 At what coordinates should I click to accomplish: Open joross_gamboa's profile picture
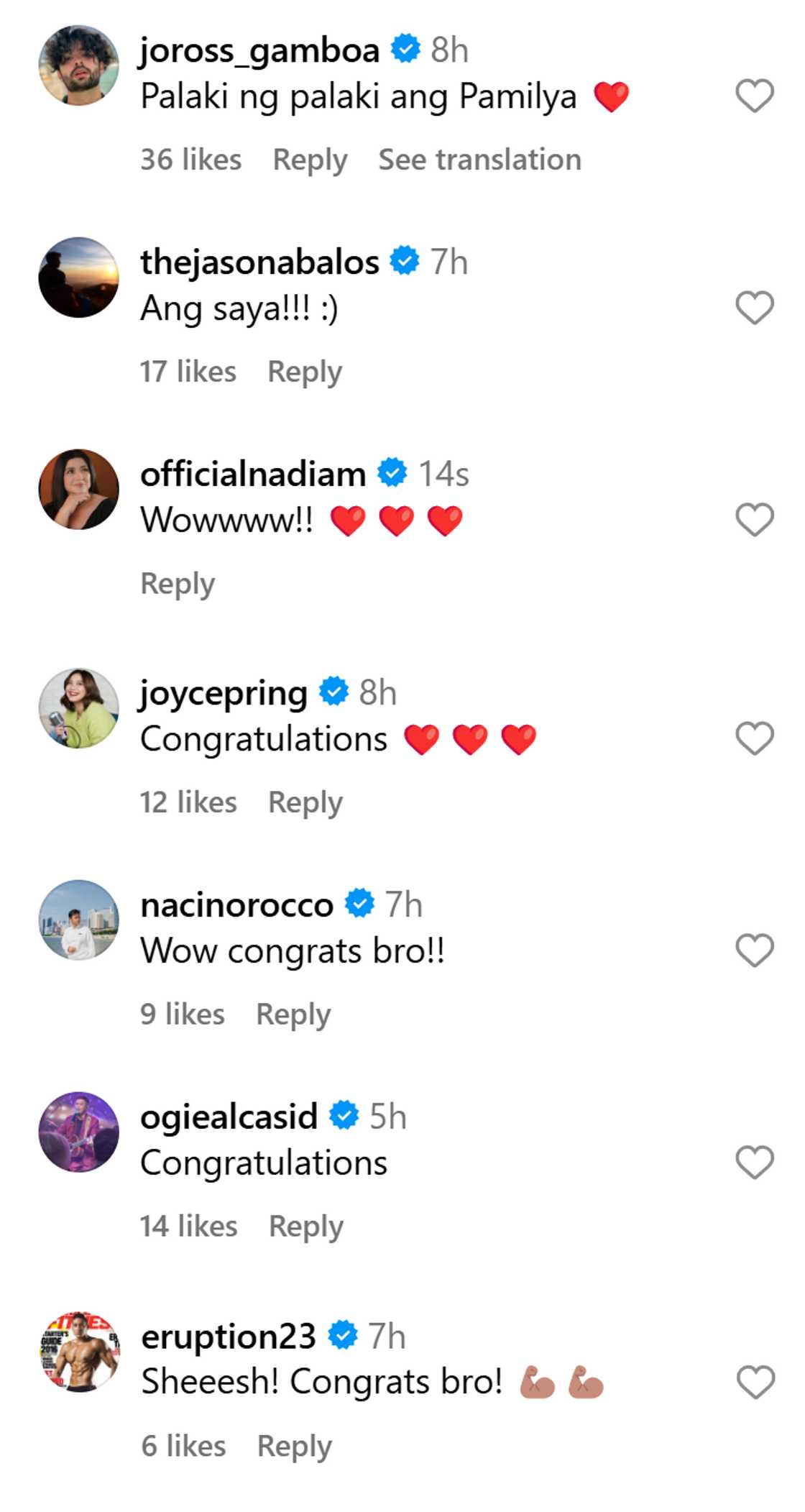(78, 65)
